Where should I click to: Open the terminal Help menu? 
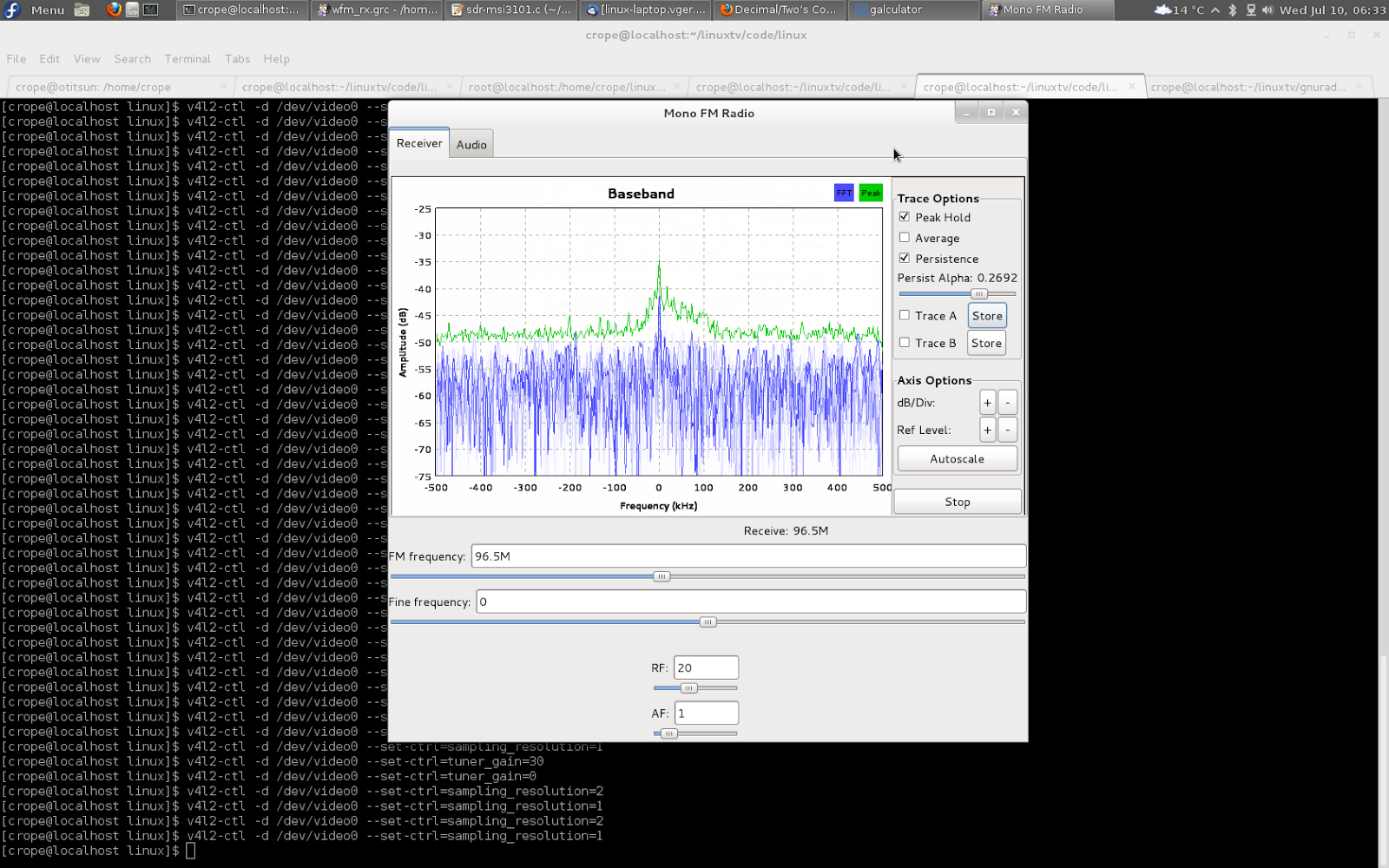[276, 59]
